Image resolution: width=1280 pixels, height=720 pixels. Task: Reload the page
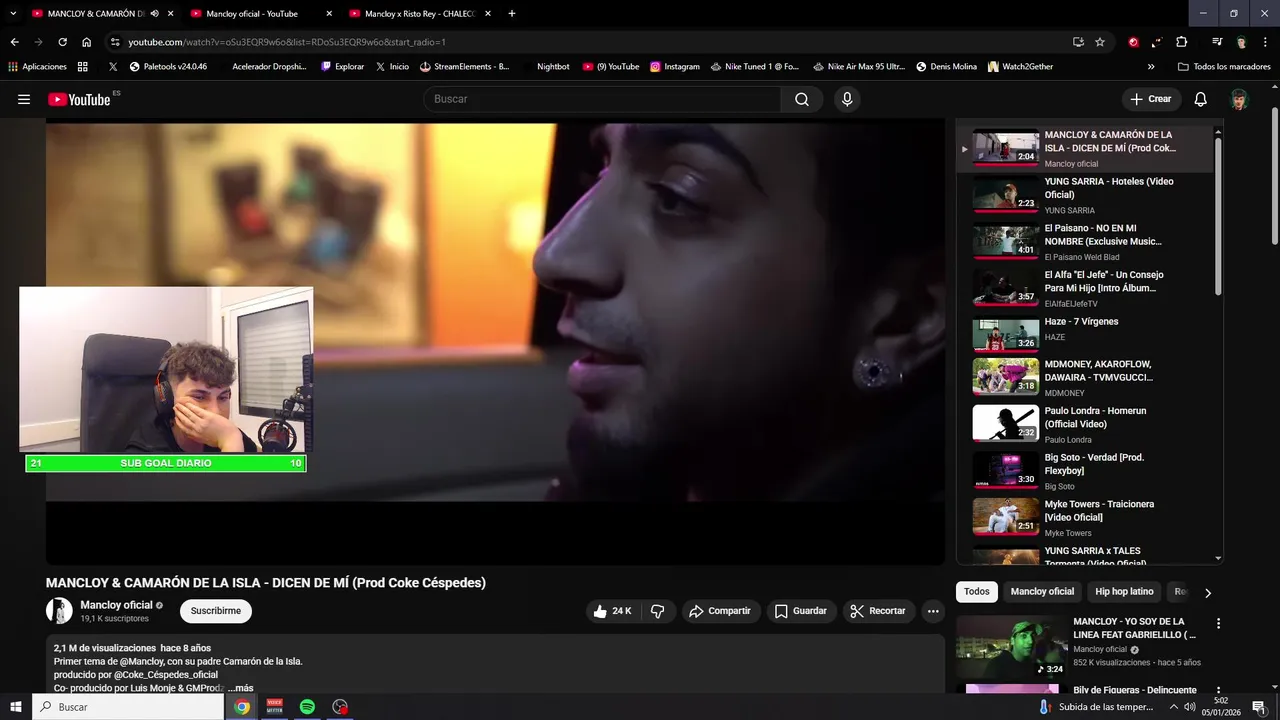[x=62, y=42]
